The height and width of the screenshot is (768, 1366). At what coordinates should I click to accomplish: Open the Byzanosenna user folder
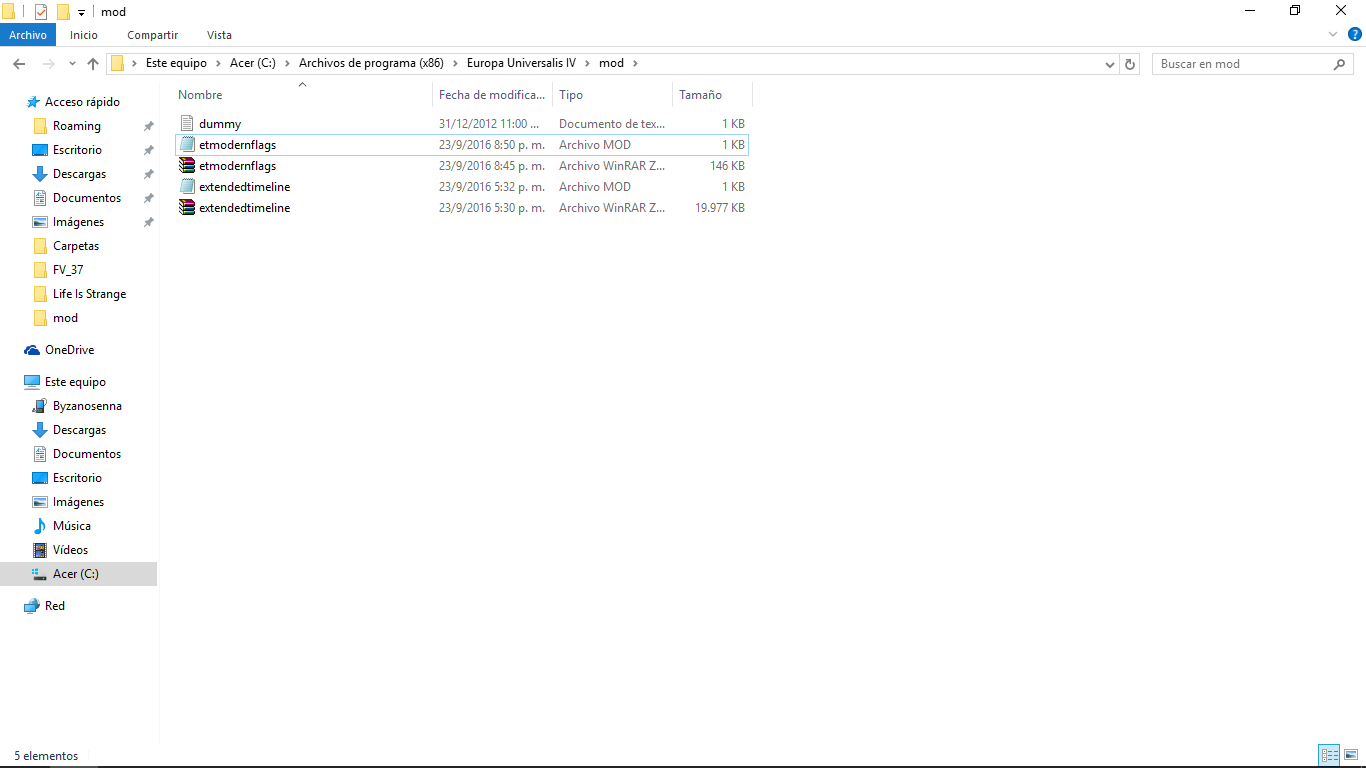[87, 406]
